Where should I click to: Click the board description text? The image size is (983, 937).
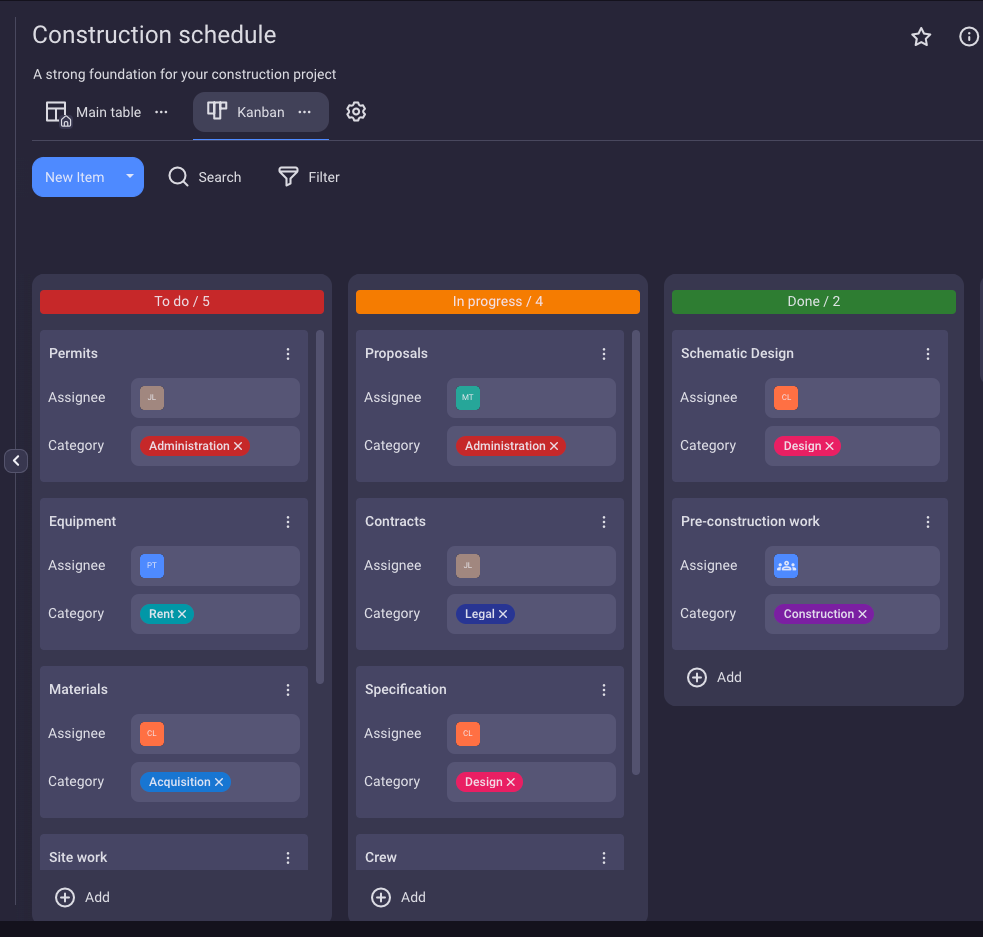click(184, 75)
